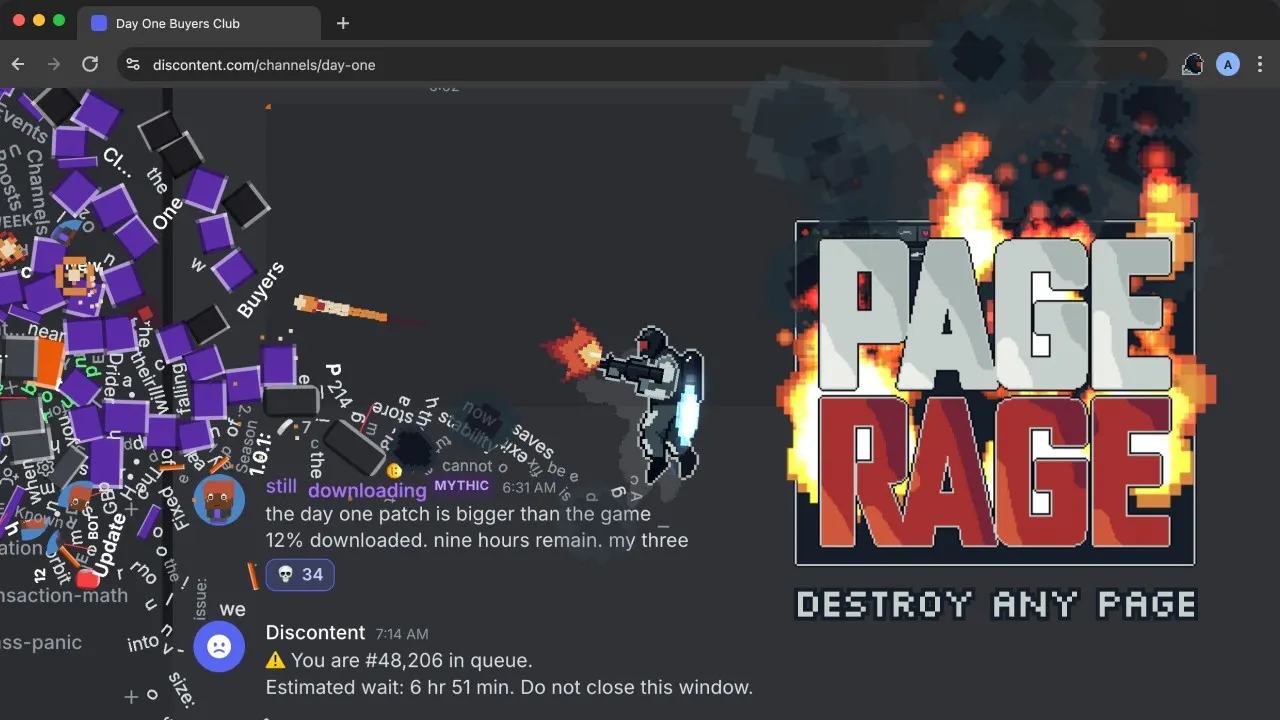Click the '12% downloaded. nine hours remain' line
1280x720 pixels.
[x=477, y=541]
